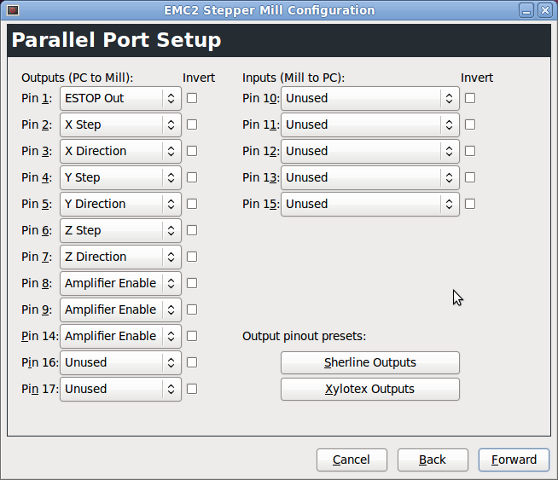This screenshot has height=480, width=558.
Task: Check Invert box for Pin 6 Z Step
Action: [192, 230]
